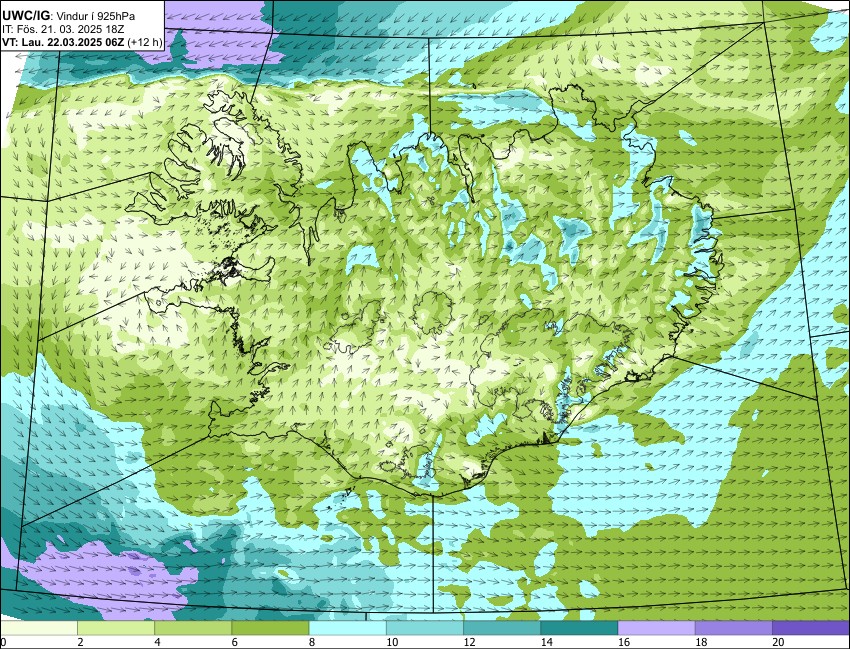Click the legend tick label '0'
The width and height of the screenshot is (850, 649).
tap(3, 642)
